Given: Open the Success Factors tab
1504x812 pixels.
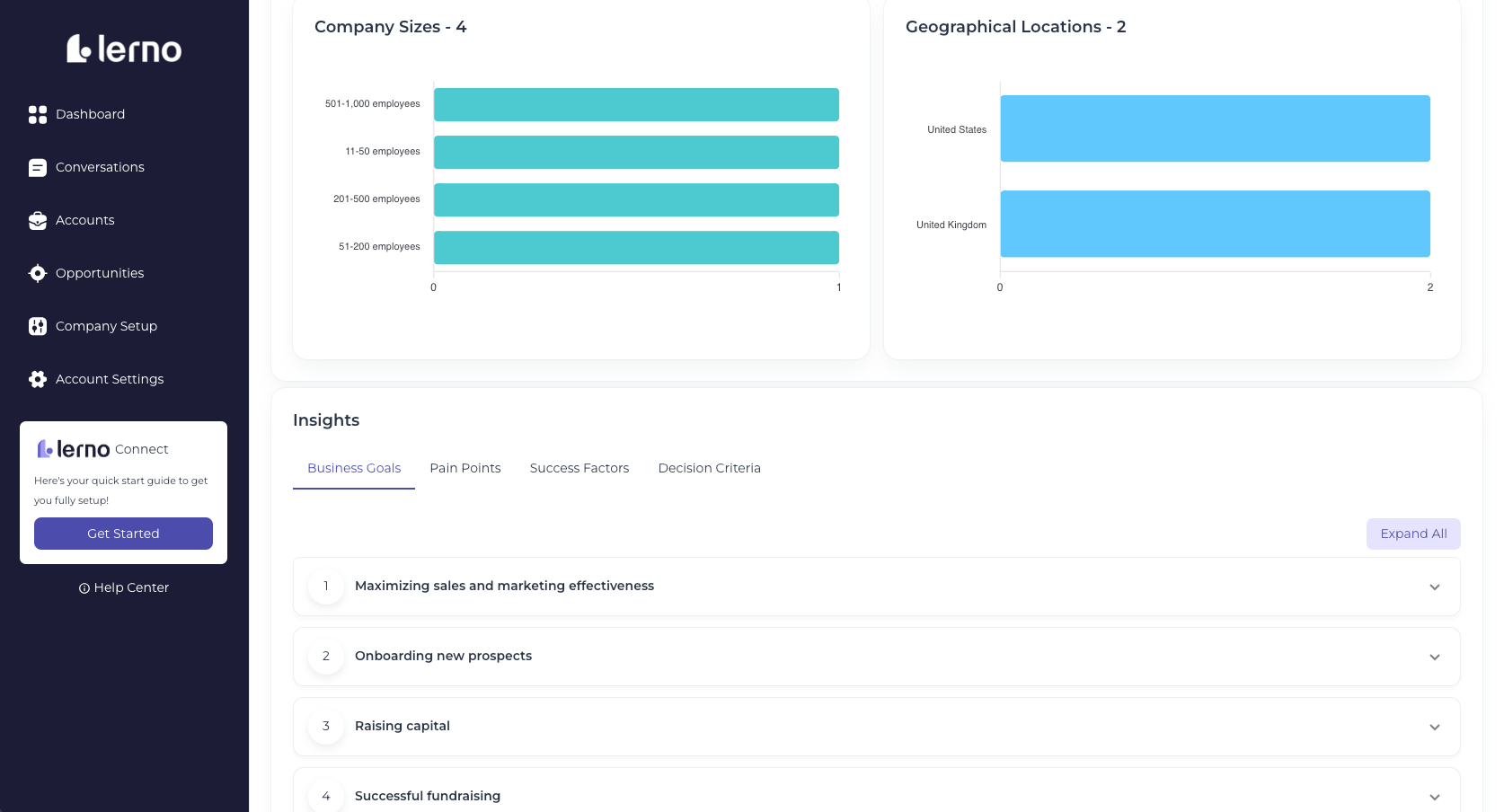Looking at the screenshot, I should click(x=579, y=468).
